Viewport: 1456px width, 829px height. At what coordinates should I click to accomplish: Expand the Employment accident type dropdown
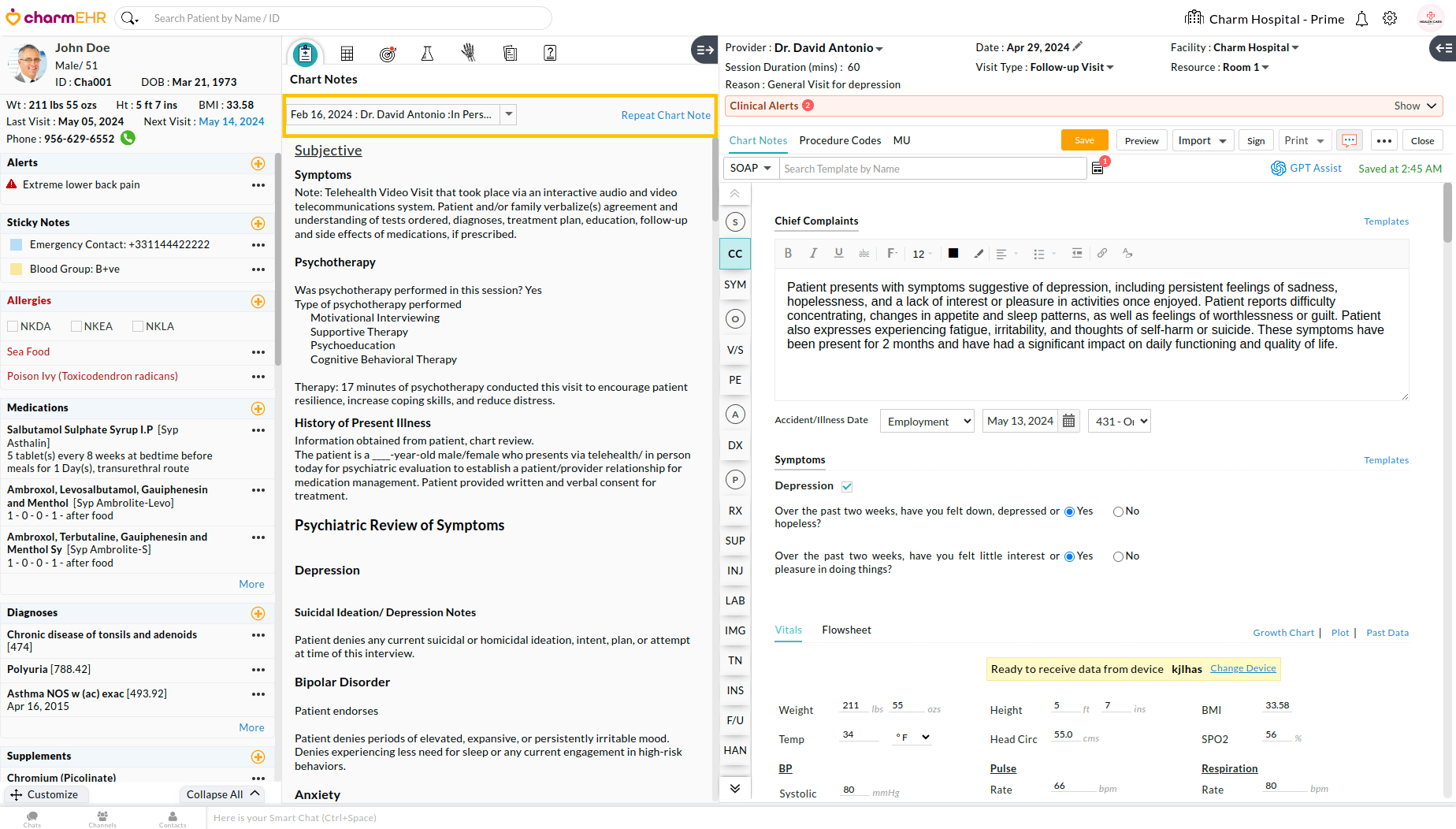[x=927, y=422]
